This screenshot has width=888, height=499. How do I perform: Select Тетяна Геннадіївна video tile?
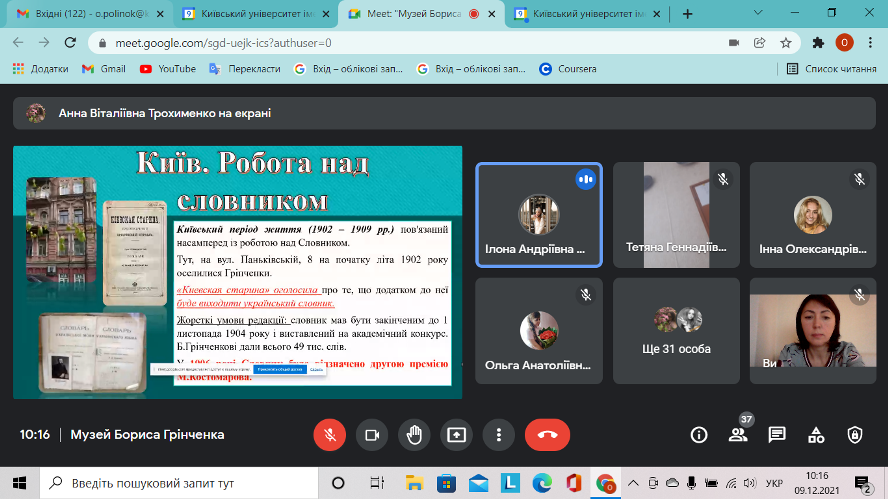(676, 215)
